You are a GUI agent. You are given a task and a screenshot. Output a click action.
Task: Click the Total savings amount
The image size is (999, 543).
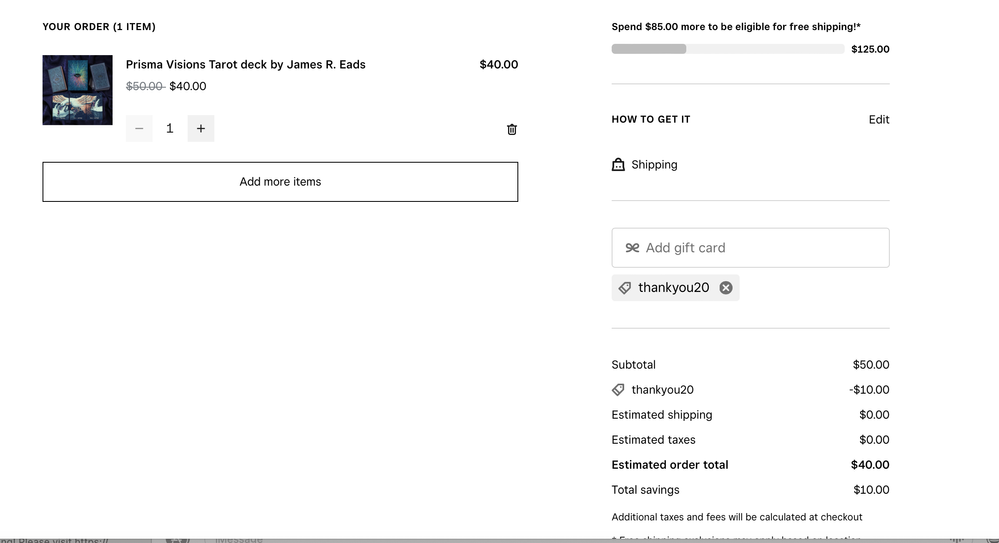(x=870, y=490)
